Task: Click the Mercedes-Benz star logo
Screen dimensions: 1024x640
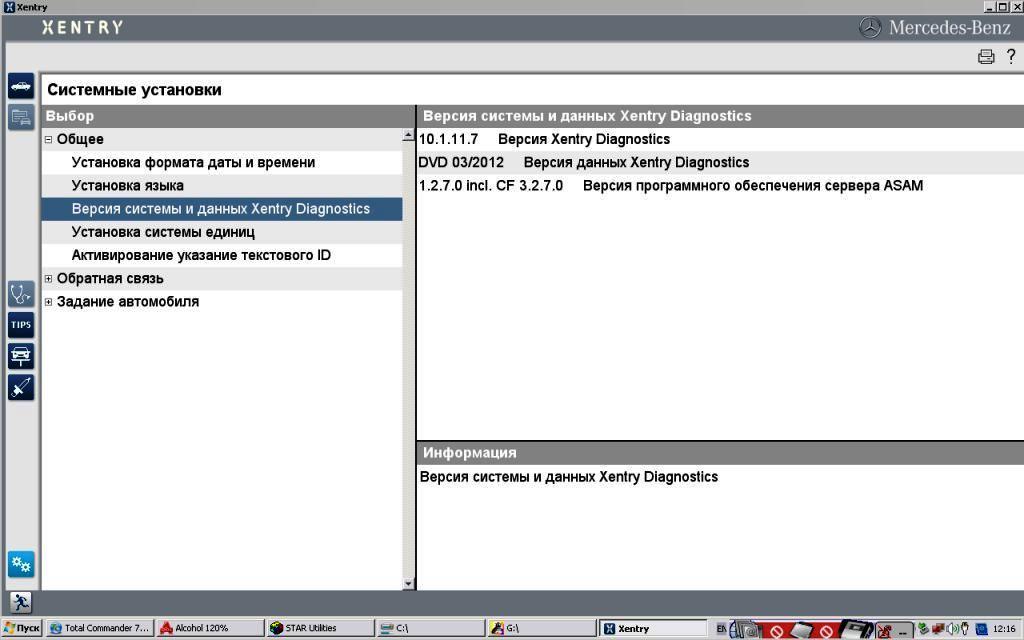Action: pyautogui.click(x=870, y=27)
